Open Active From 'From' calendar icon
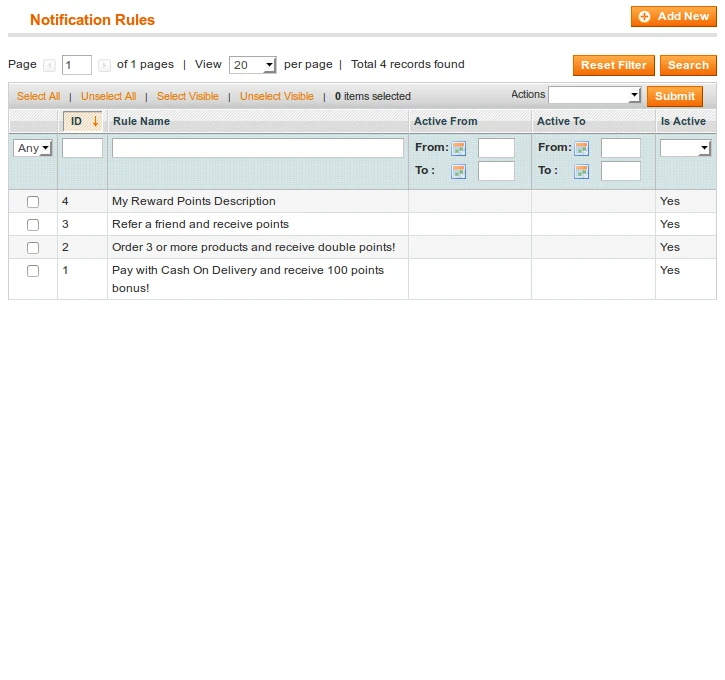This screenshot has height=680, width=725. 459,148
